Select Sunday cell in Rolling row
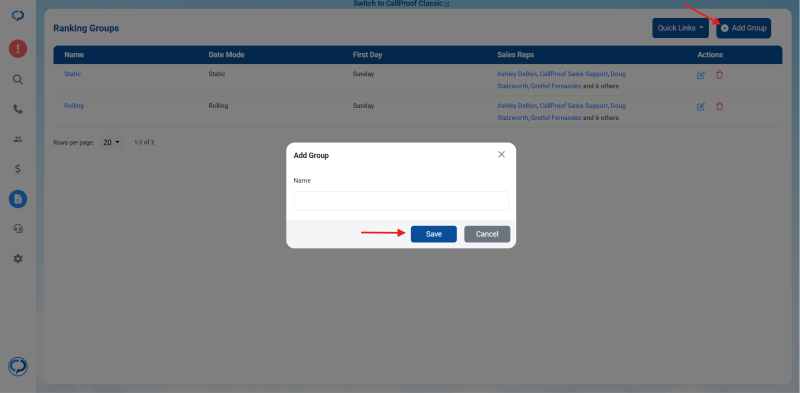Image resolution: width=800 pixels, height=393 pixels. [363, 106]
